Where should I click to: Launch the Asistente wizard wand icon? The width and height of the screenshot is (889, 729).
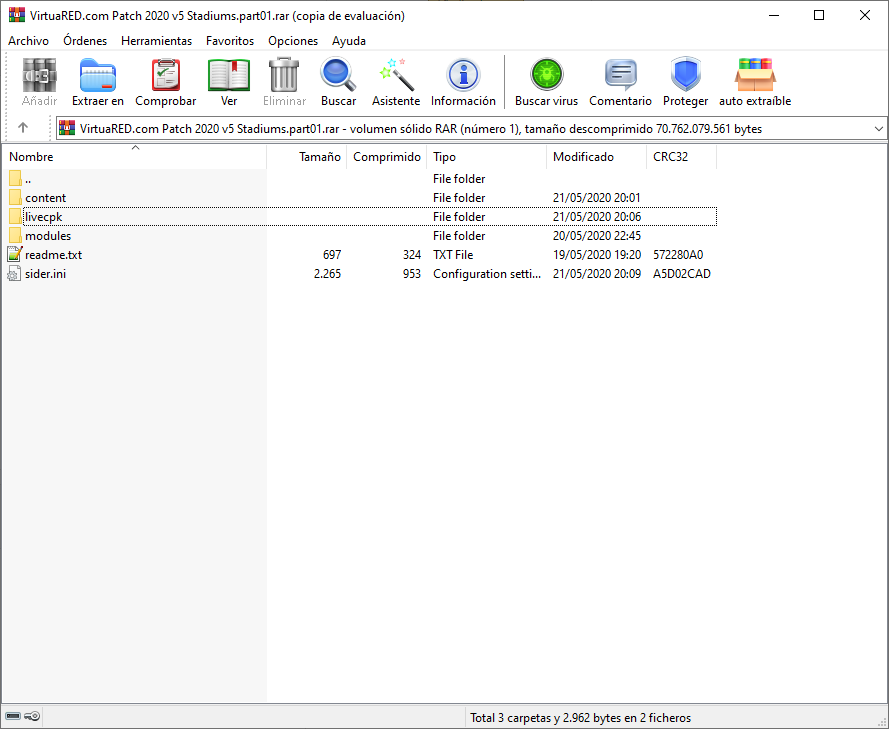tap(396, 75)
